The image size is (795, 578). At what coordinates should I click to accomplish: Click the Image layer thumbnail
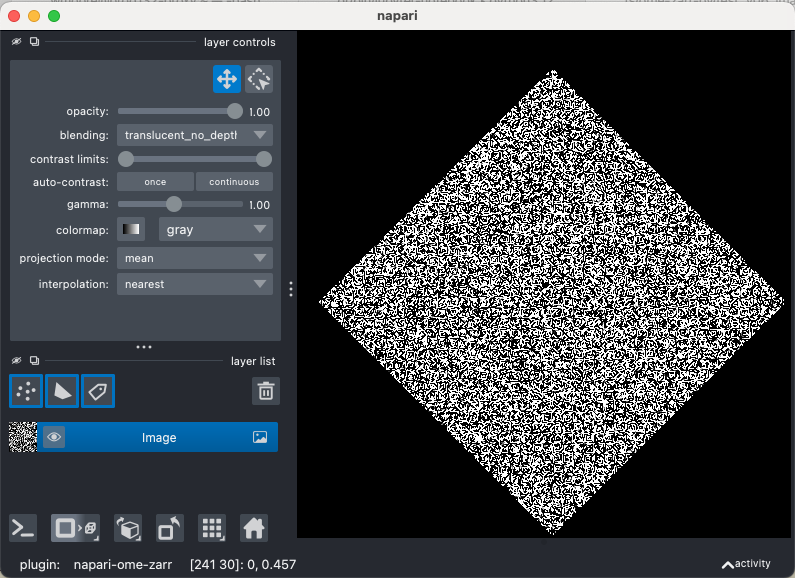pyautogui.click(x=23, y=437)
